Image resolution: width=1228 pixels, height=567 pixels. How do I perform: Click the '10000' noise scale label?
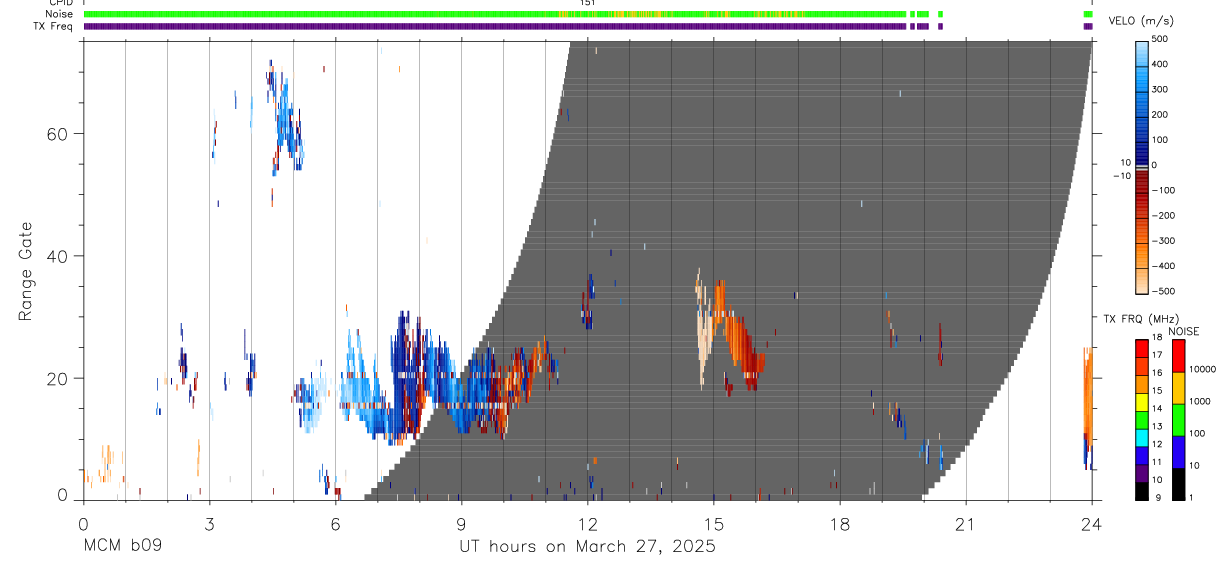[1202, 369]
